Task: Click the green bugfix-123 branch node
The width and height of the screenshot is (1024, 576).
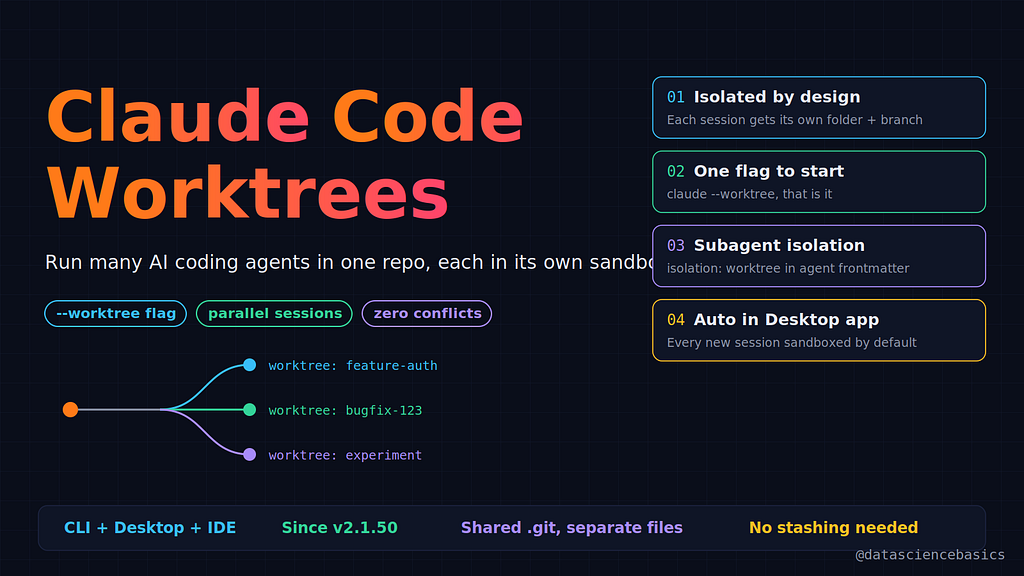Action: point(249,409)
